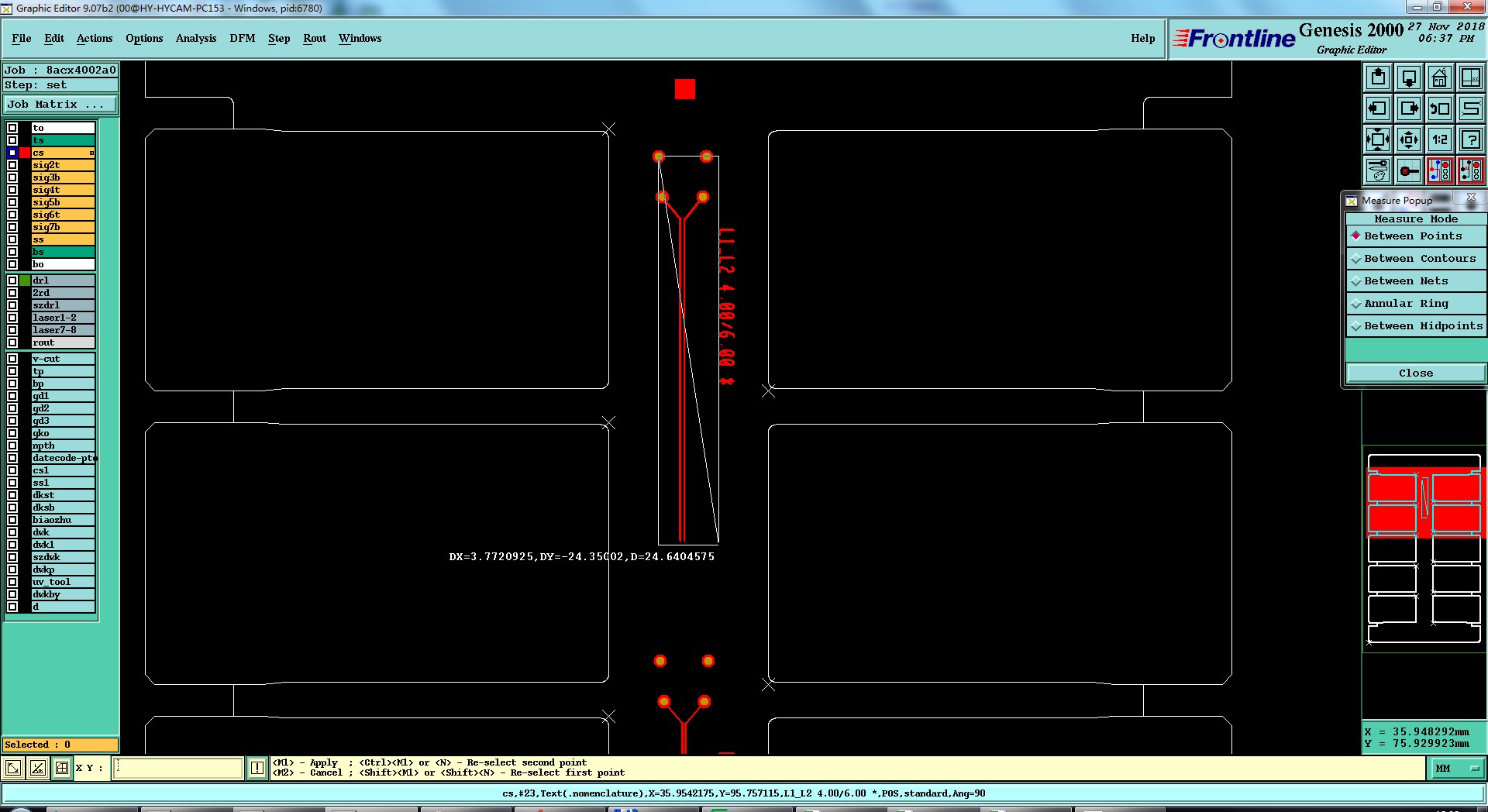Click the 'Step: set' label

[60, 85]
